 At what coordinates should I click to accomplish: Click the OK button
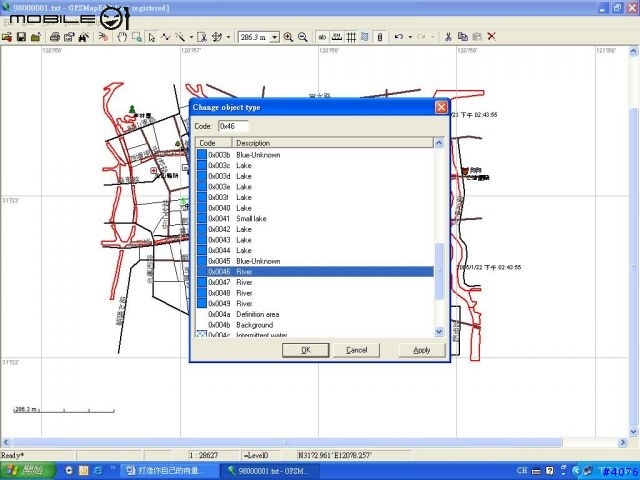coord(305,350)
